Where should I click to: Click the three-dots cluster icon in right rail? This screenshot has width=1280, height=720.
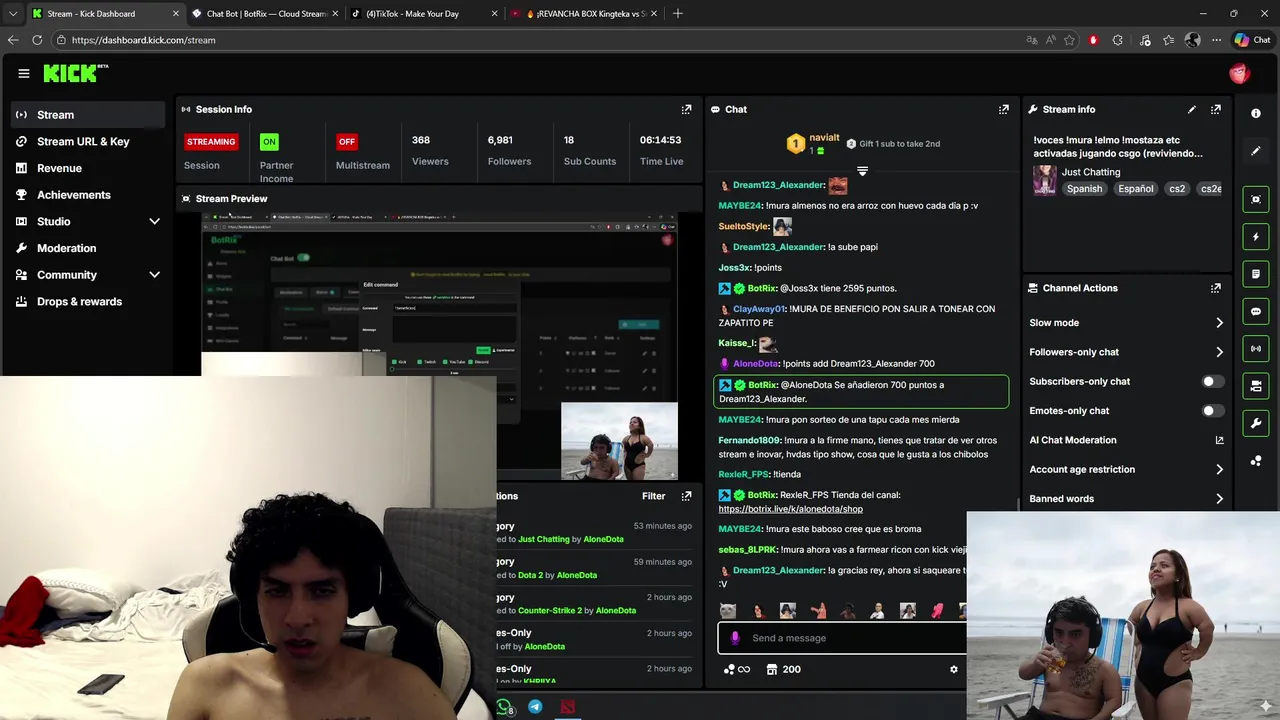1256,461
